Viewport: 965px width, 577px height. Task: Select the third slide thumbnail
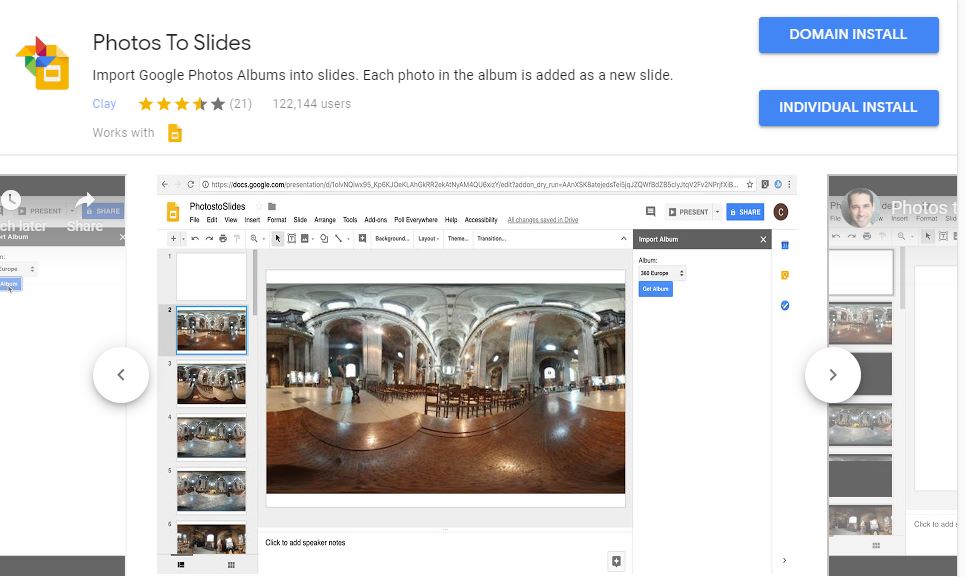click(x=211, y=385)
